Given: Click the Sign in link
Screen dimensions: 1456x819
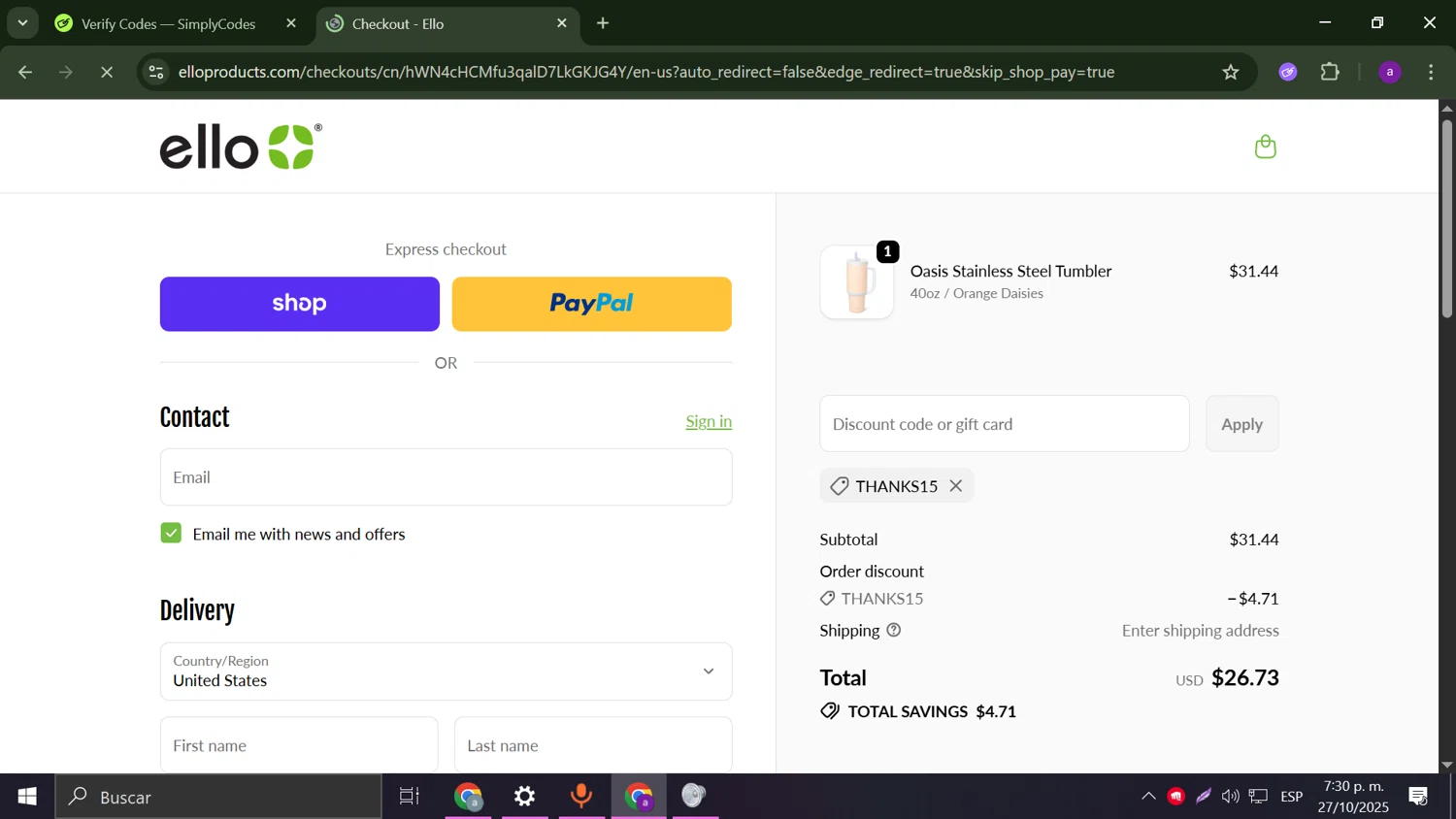Looking at the screenshot, I should [x=709, y=421].
